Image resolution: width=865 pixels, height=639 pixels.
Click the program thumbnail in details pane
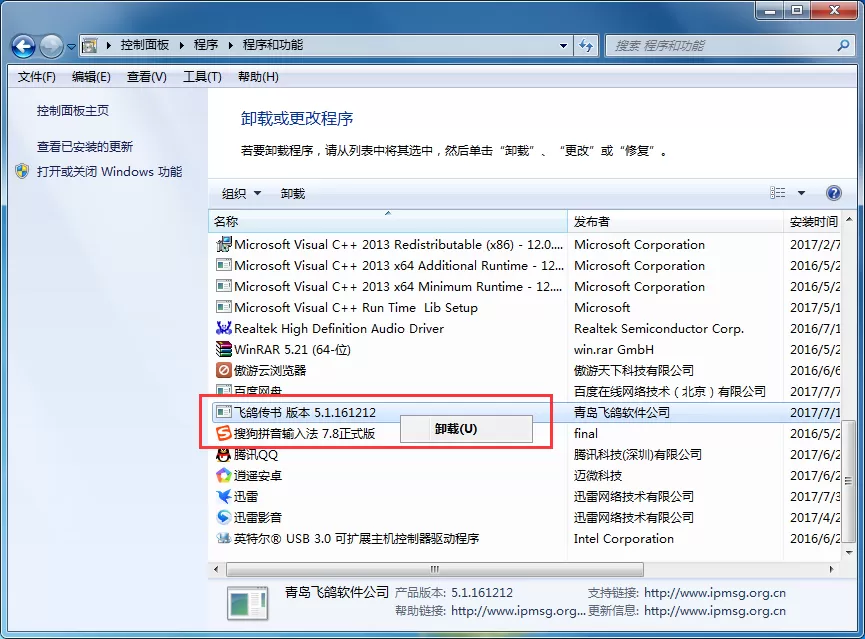point(248,603)
